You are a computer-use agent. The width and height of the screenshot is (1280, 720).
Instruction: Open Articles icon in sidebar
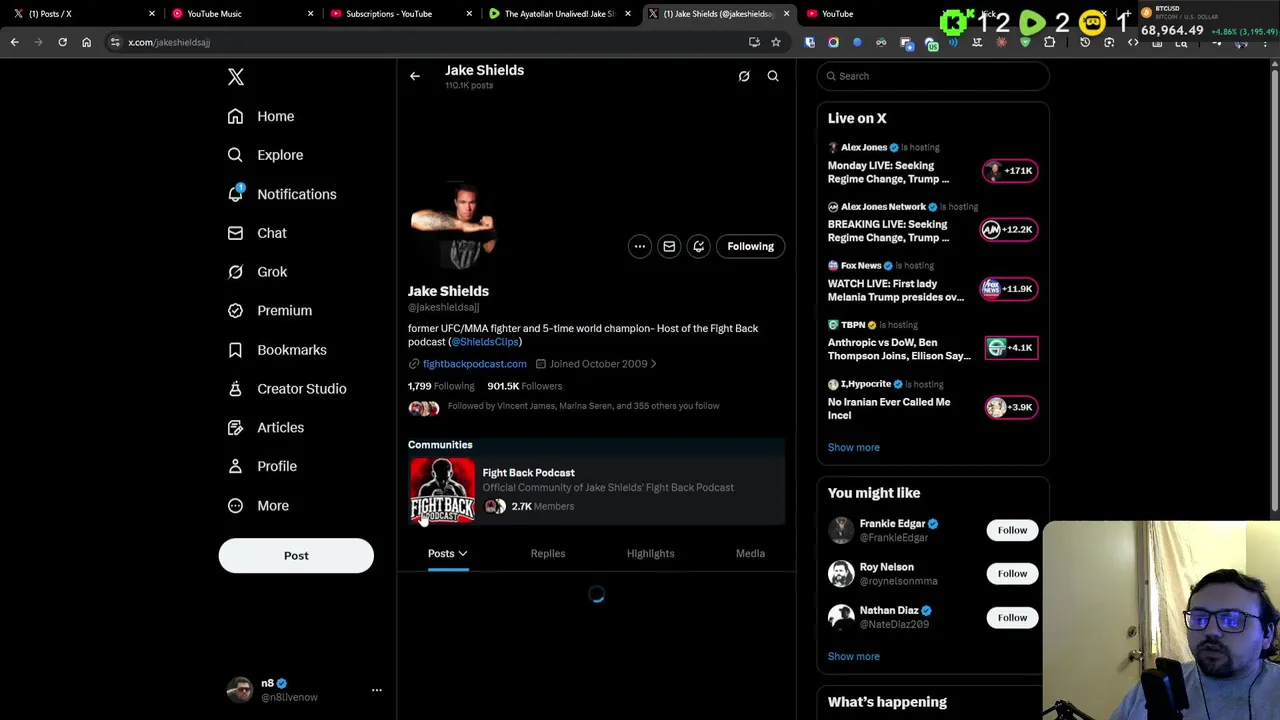point(235,427)
